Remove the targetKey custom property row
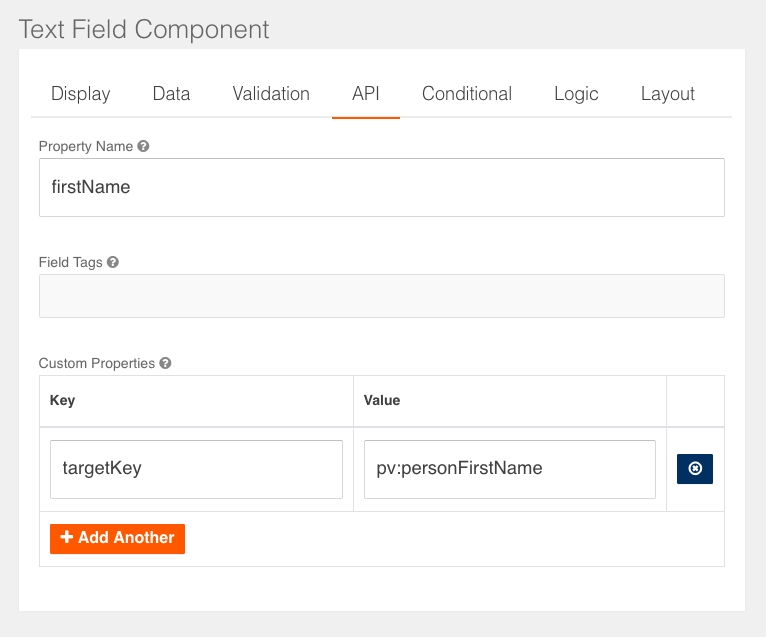The image size is (766, 637). pyautogui.click(x=695, y=468)
